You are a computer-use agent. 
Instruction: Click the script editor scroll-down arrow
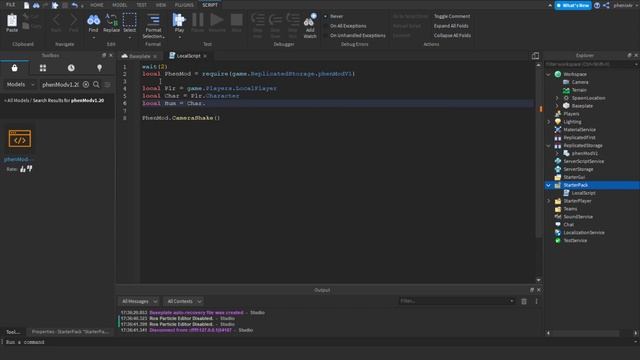click(538, 280)
